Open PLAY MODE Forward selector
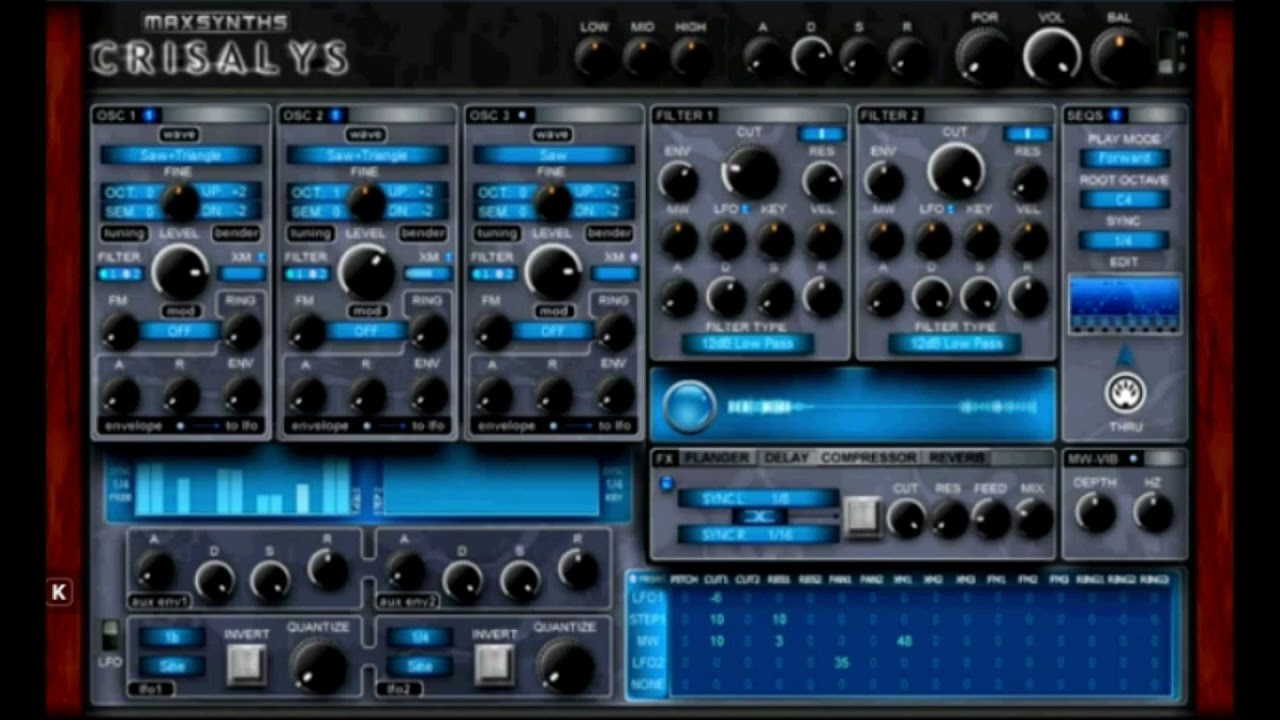This screenshot has width=1280, height=720. [1125, 158]
